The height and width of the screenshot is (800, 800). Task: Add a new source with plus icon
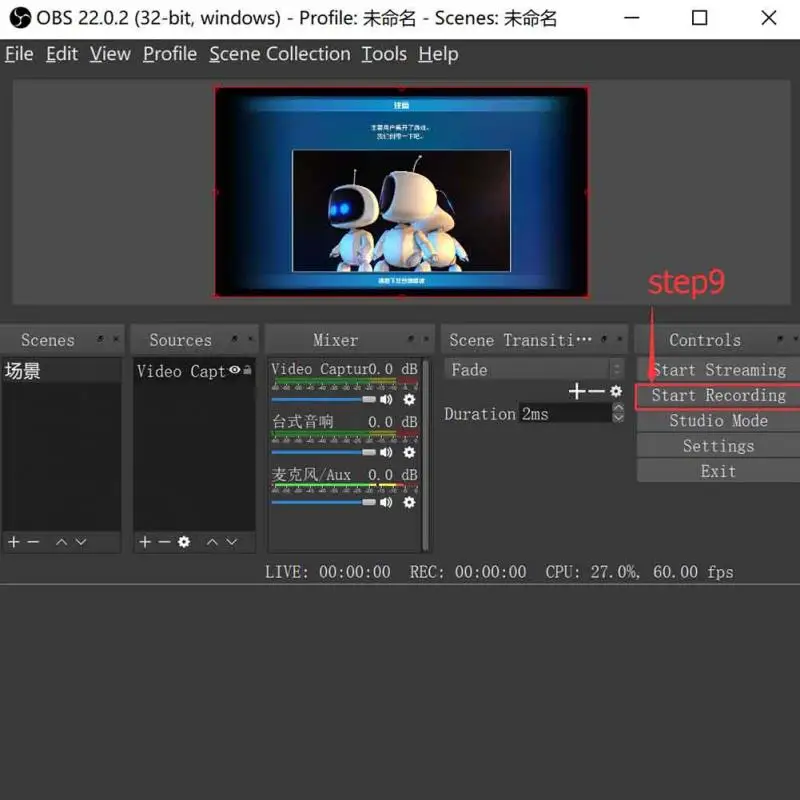[x=145, y=541]
